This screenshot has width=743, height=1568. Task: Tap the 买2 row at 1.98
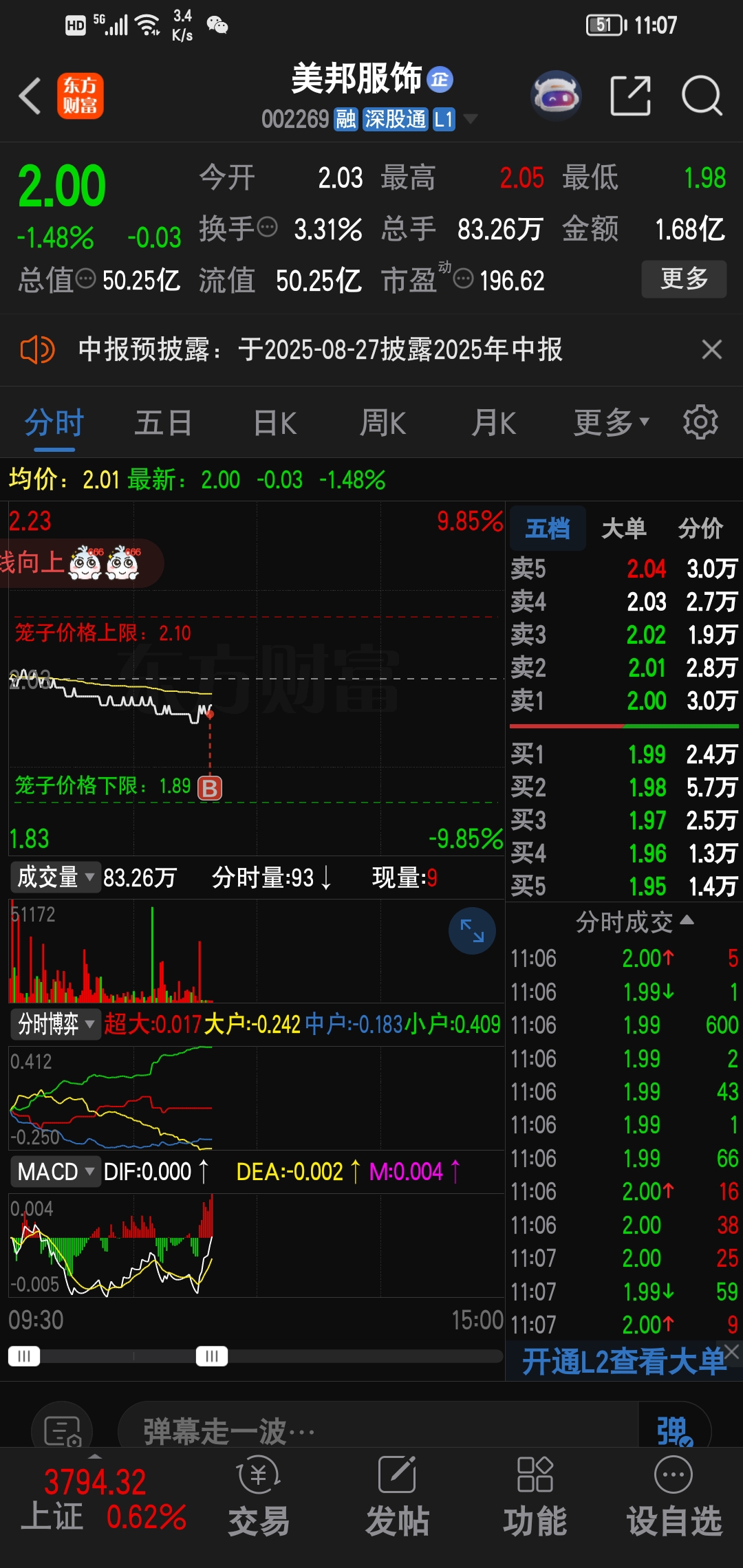click(x=624, y=787)
